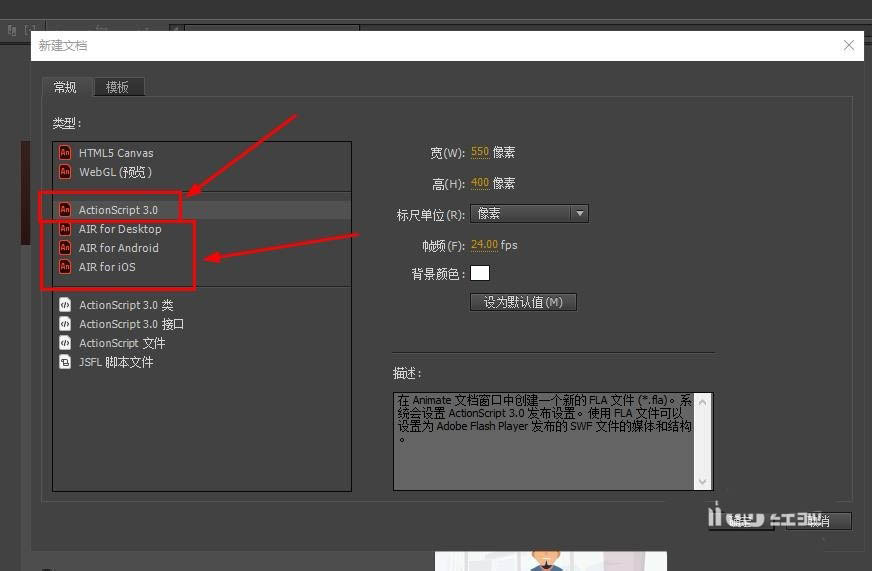872x571 pixels.
Task: Select the HTML5 Canvas document type
Action: tap(202, 152)
